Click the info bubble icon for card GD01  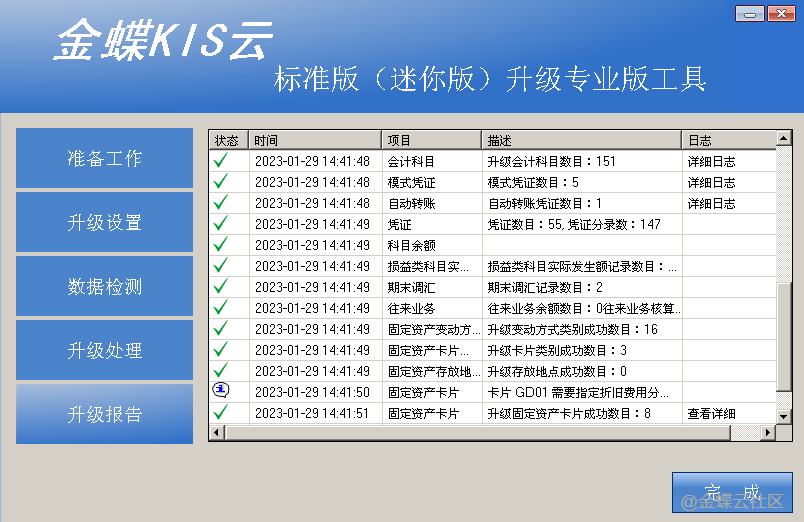221,391
